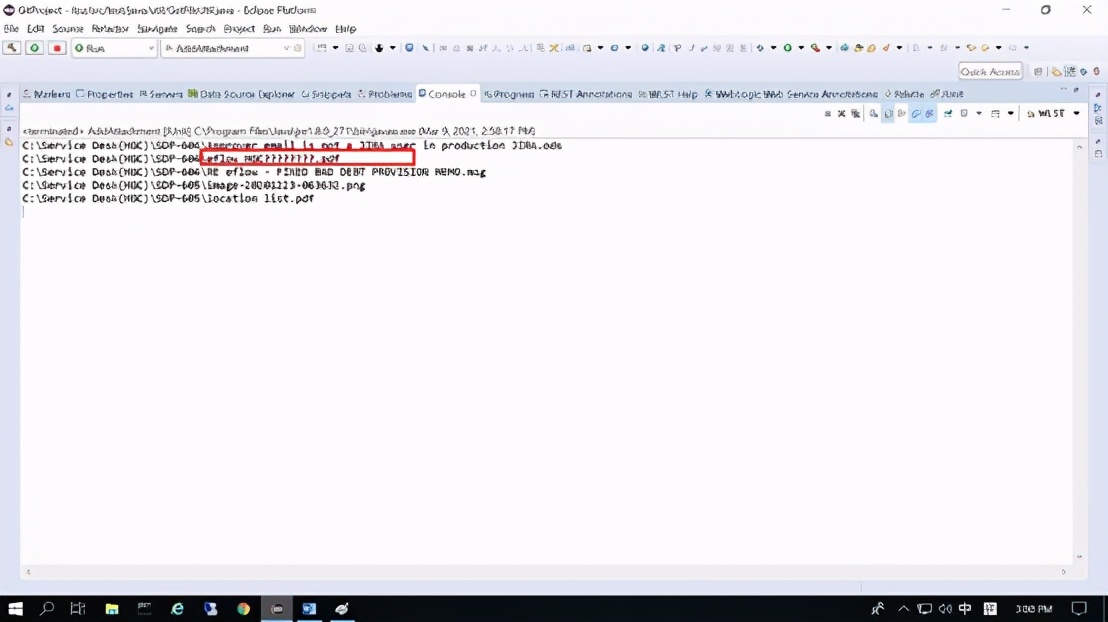Click the Quick Access search field

(x=990, y=71)
